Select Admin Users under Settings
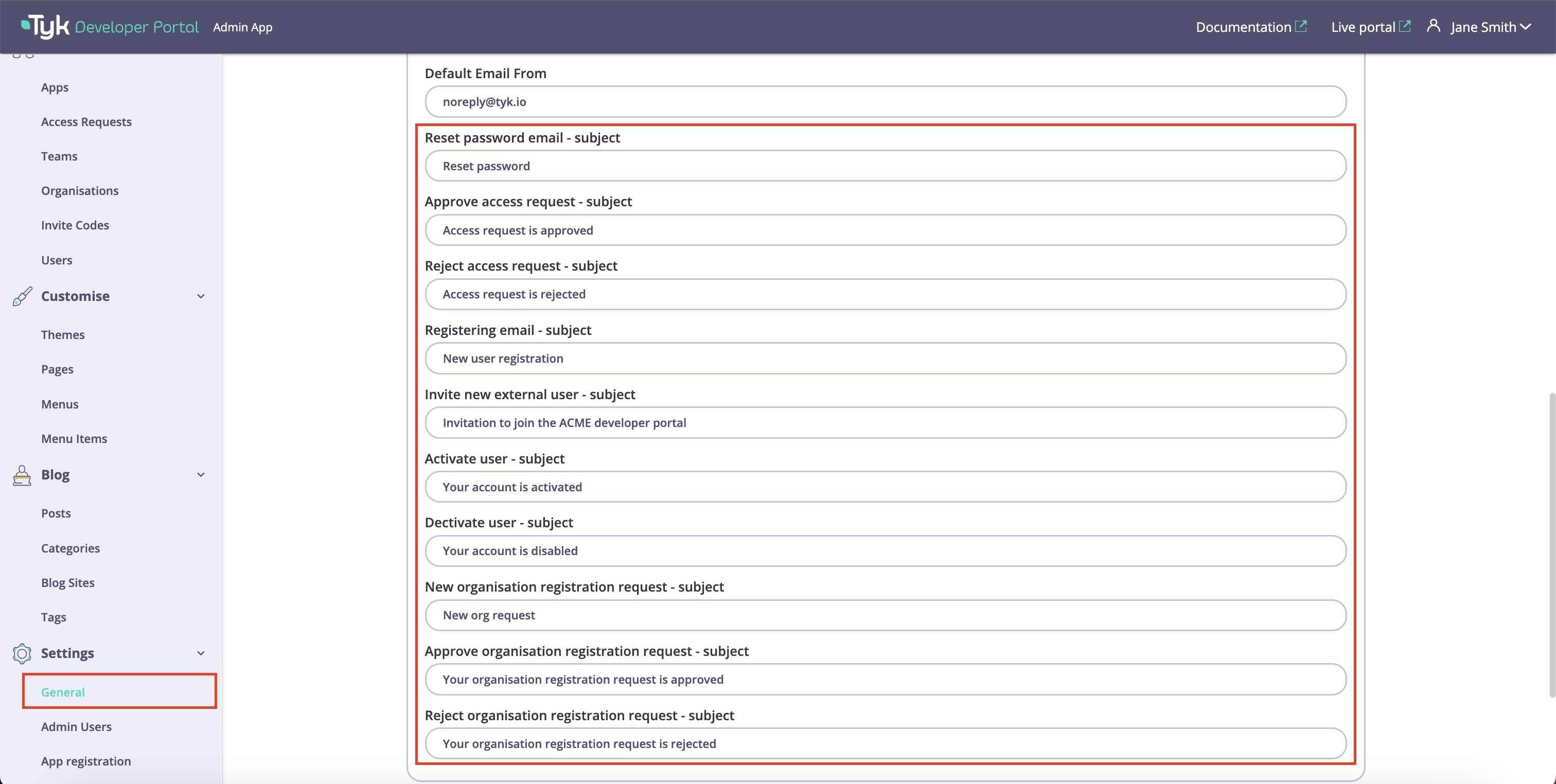 (x=76, y=726)
